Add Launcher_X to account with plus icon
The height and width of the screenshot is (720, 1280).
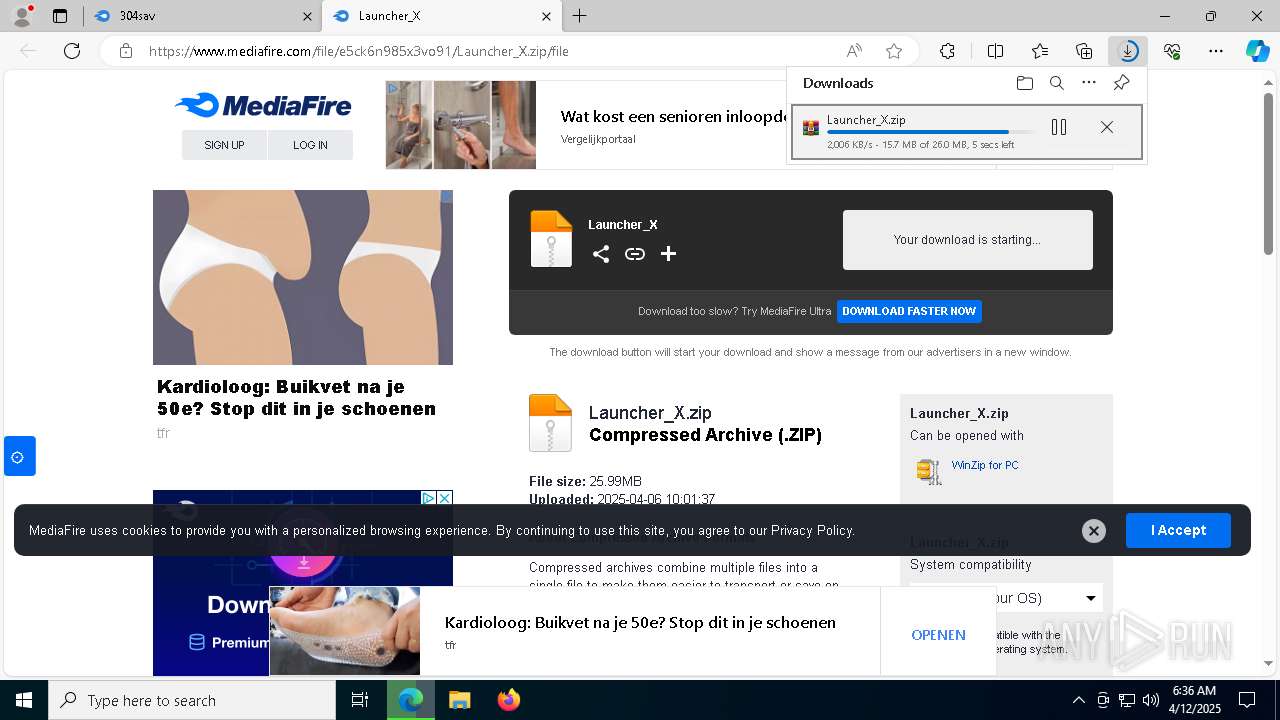click(x=668, y=254)
